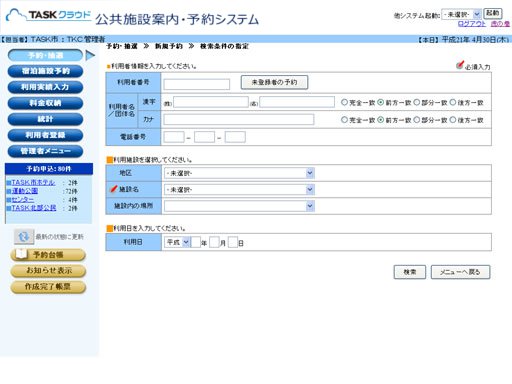Click the 最新の状態に更新 label
The height and width of the screenshot is (384, 512).
pyautogui.click(x=60, y=237)
